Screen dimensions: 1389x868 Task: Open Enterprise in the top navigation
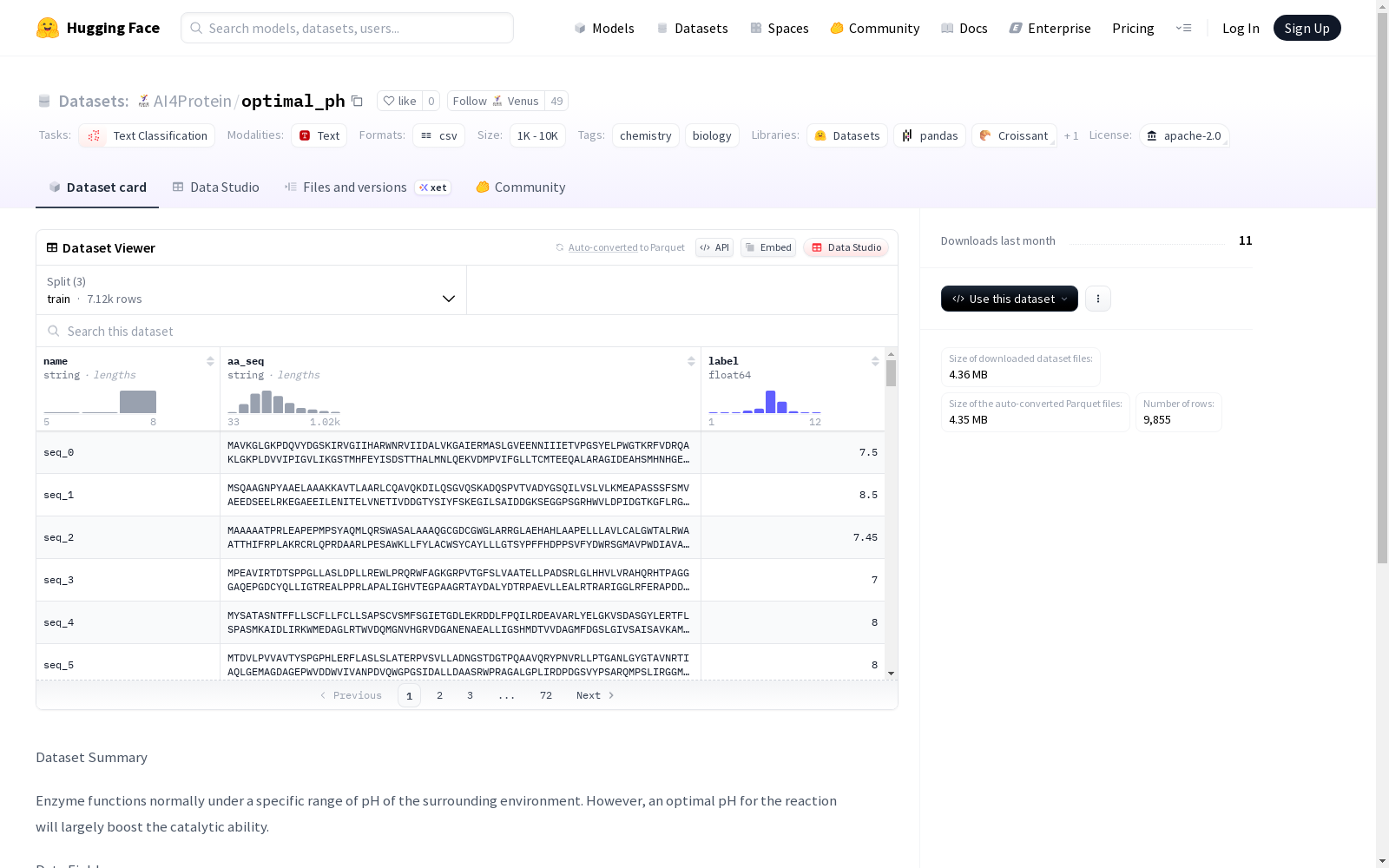pos(1050,28)
